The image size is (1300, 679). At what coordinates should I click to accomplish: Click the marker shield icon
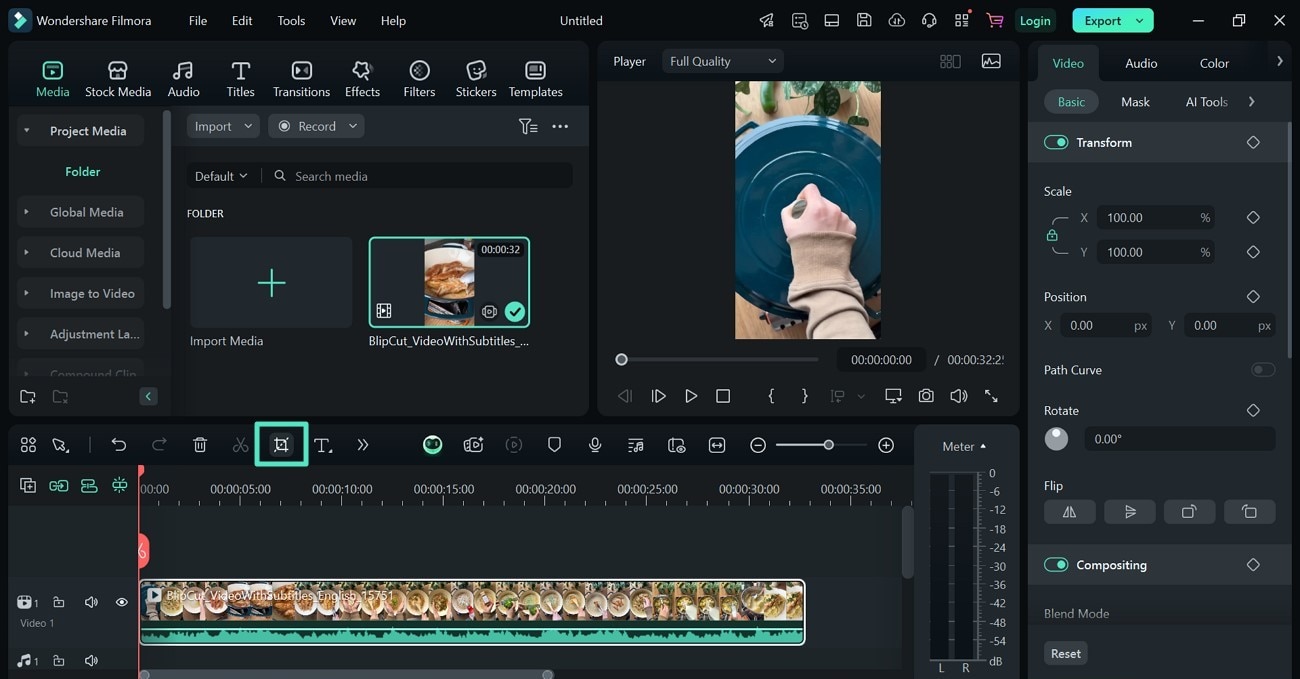554,445
